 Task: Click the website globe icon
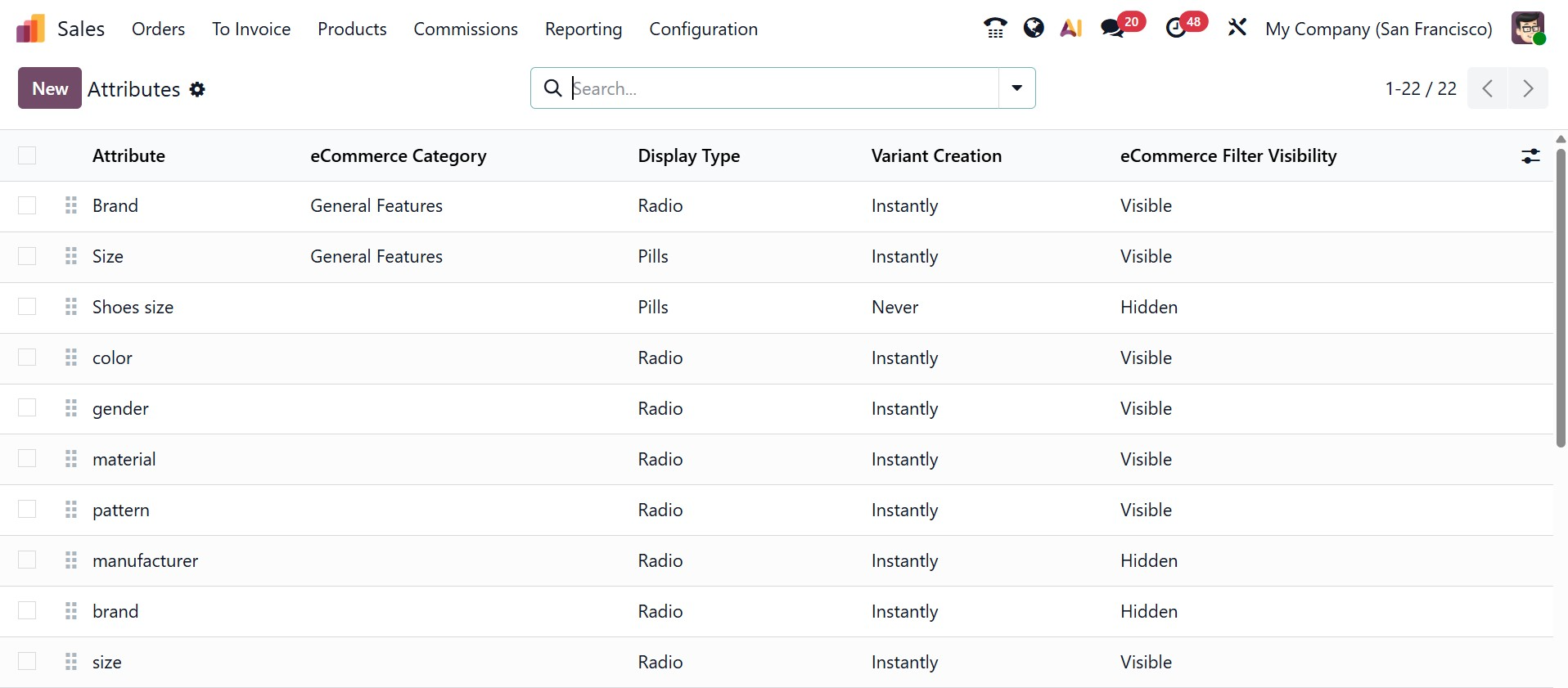pos(1034,29)
